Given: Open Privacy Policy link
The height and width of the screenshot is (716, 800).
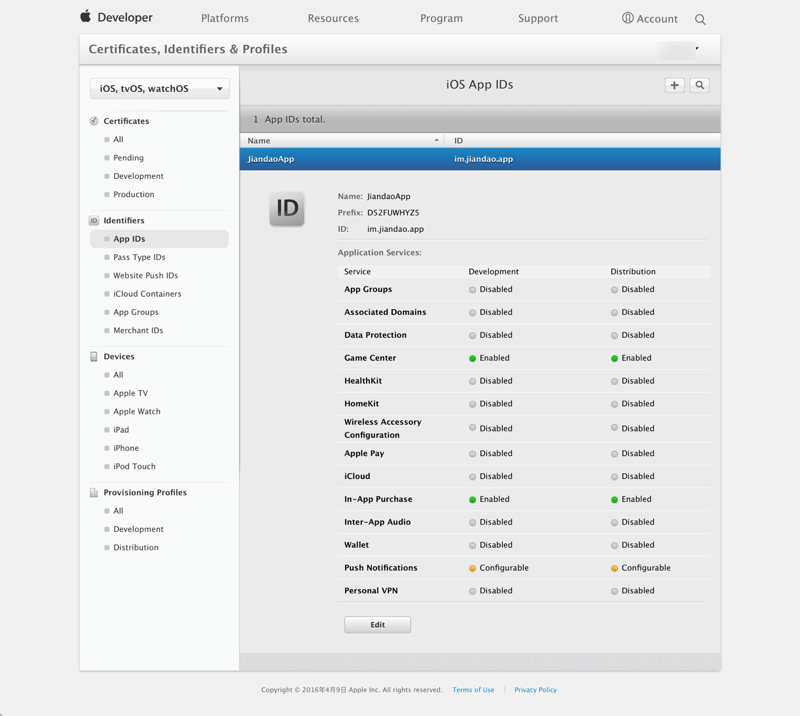Looking at the screenshot, I should [x=535, y=689].
